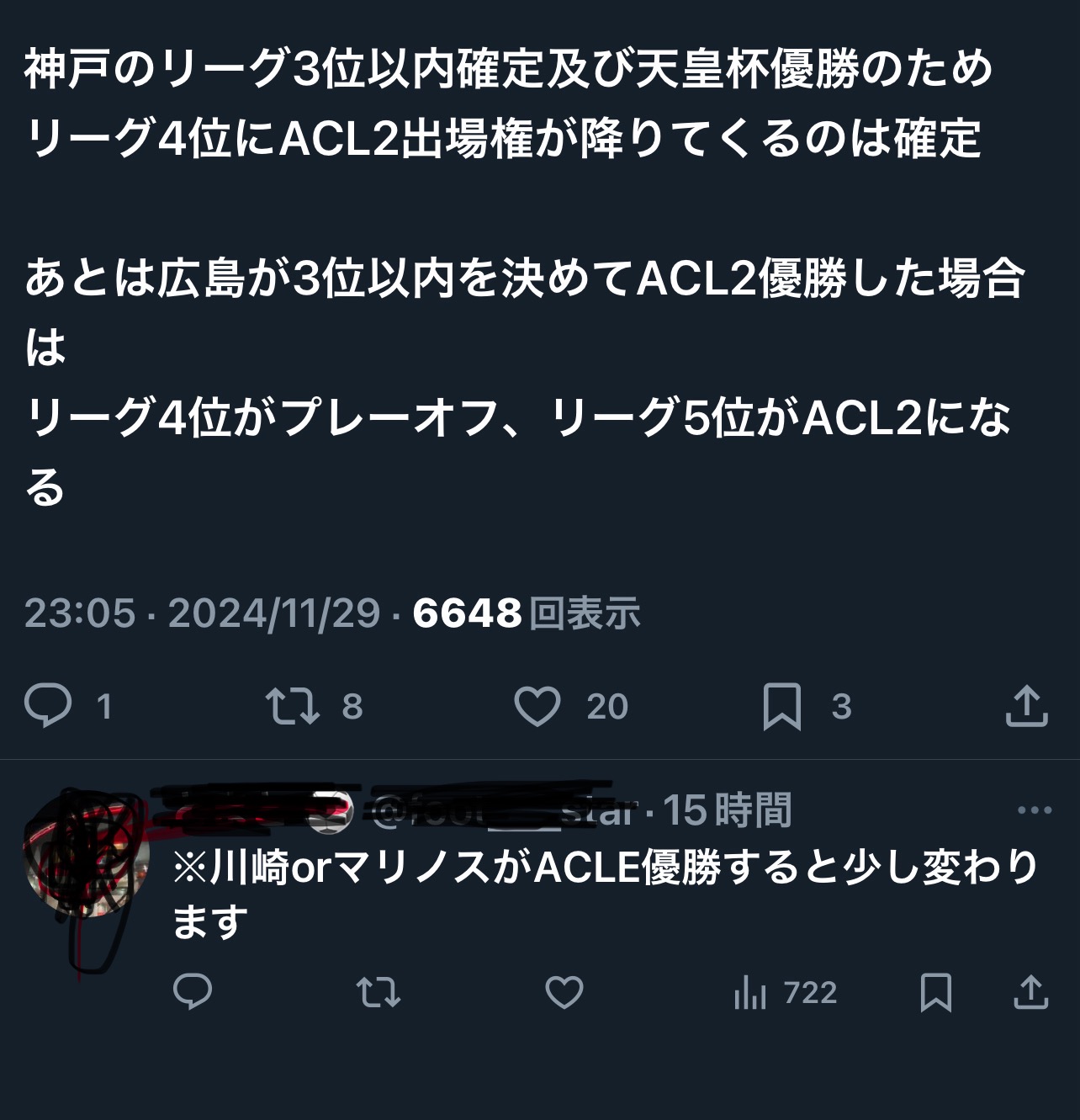Screen dimensions: 1080x1120
Task: Open the 6648 回表示 view count
Action: 527,613
